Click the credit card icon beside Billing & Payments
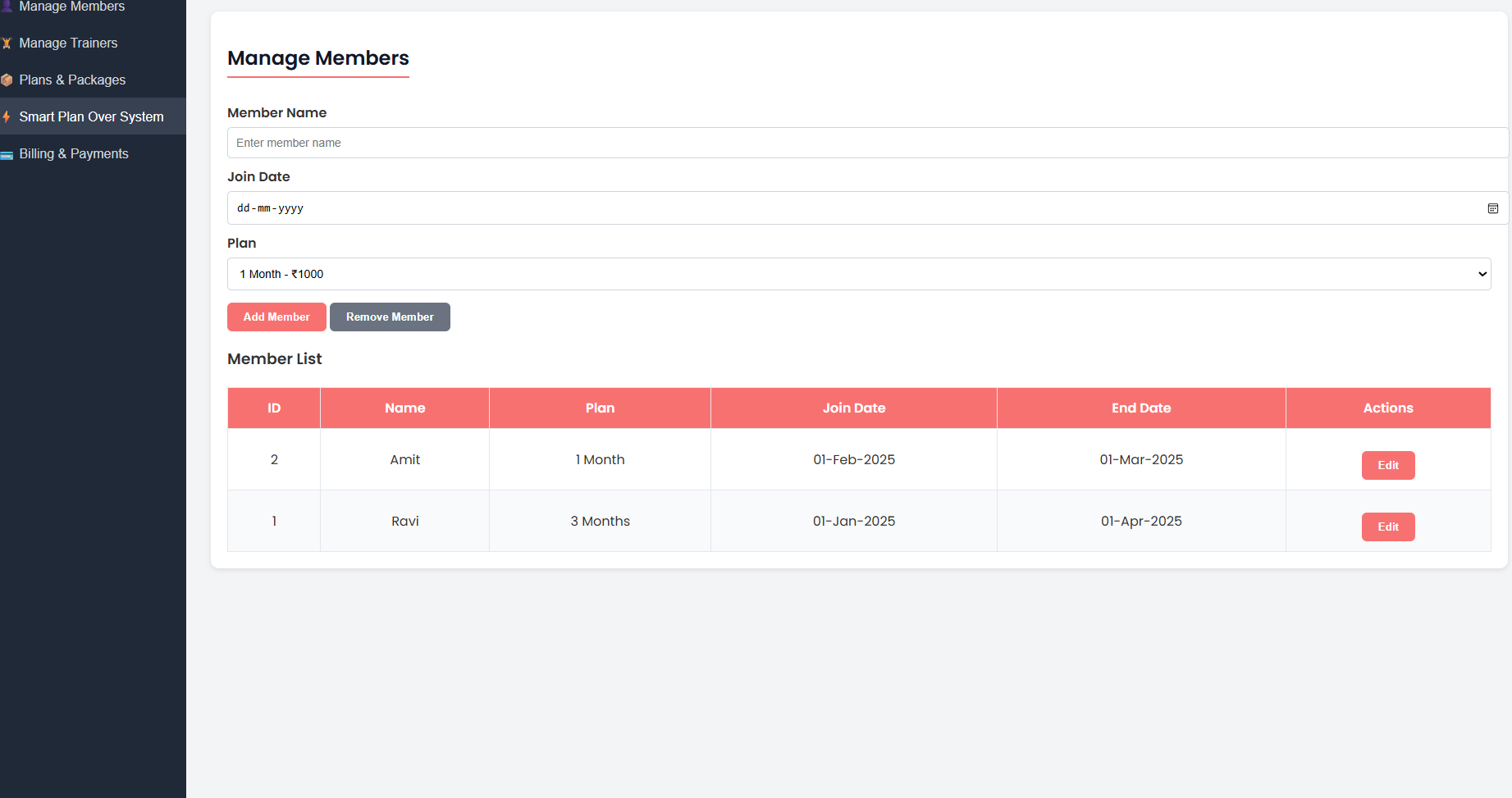1512x798 pixels. click(7, 153)
